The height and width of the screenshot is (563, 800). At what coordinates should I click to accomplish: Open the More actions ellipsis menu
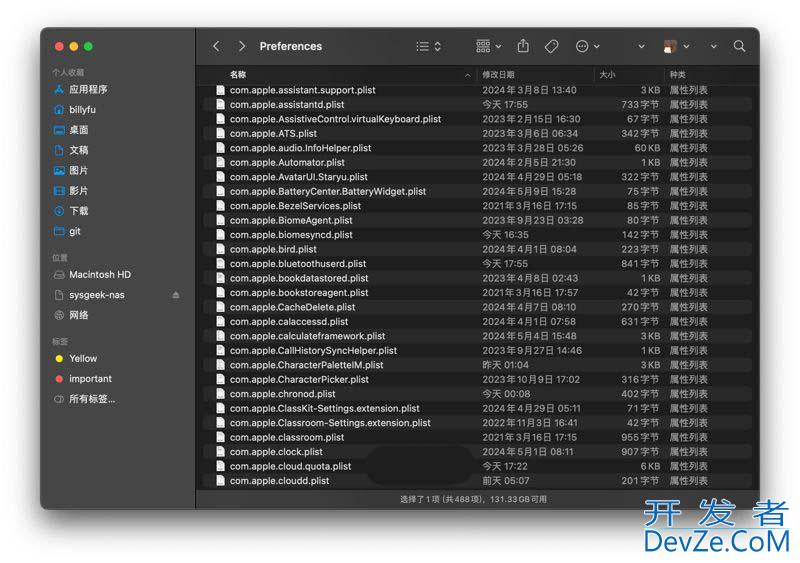[587, 46]
